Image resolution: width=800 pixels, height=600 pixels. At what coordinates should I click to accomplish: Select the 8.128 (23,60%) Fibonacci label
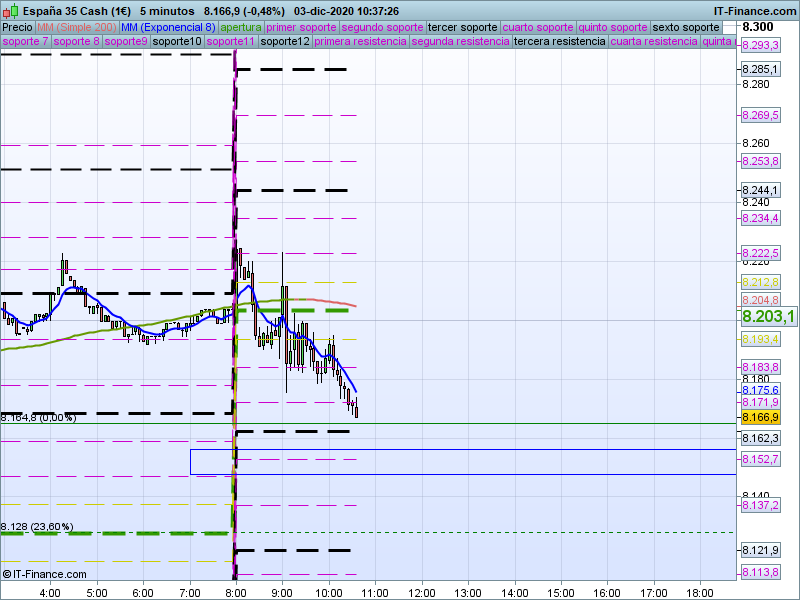[x=38, y=526]
